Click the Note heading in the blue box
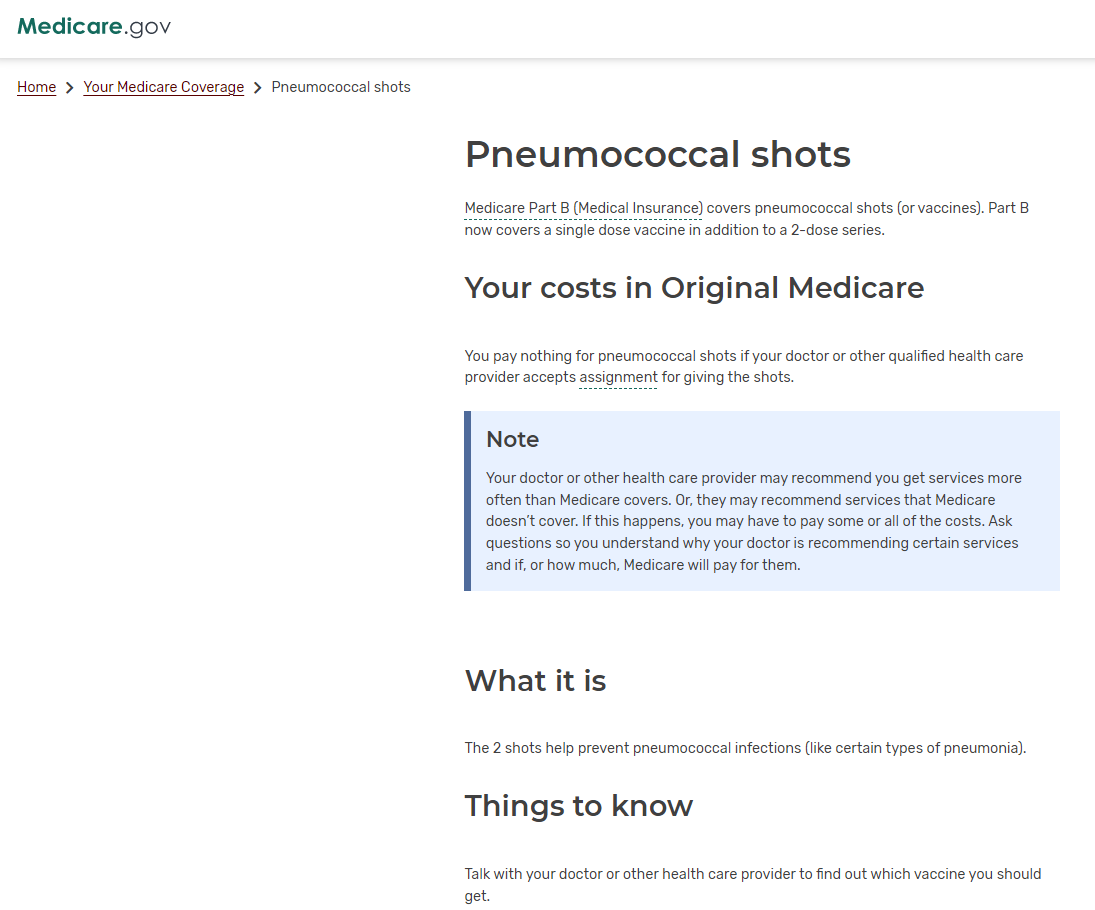 (512, 439)
